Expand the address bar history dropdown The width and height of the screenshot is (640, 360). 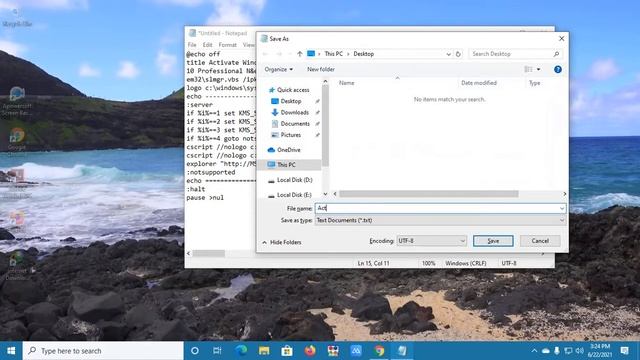[448, 54]
